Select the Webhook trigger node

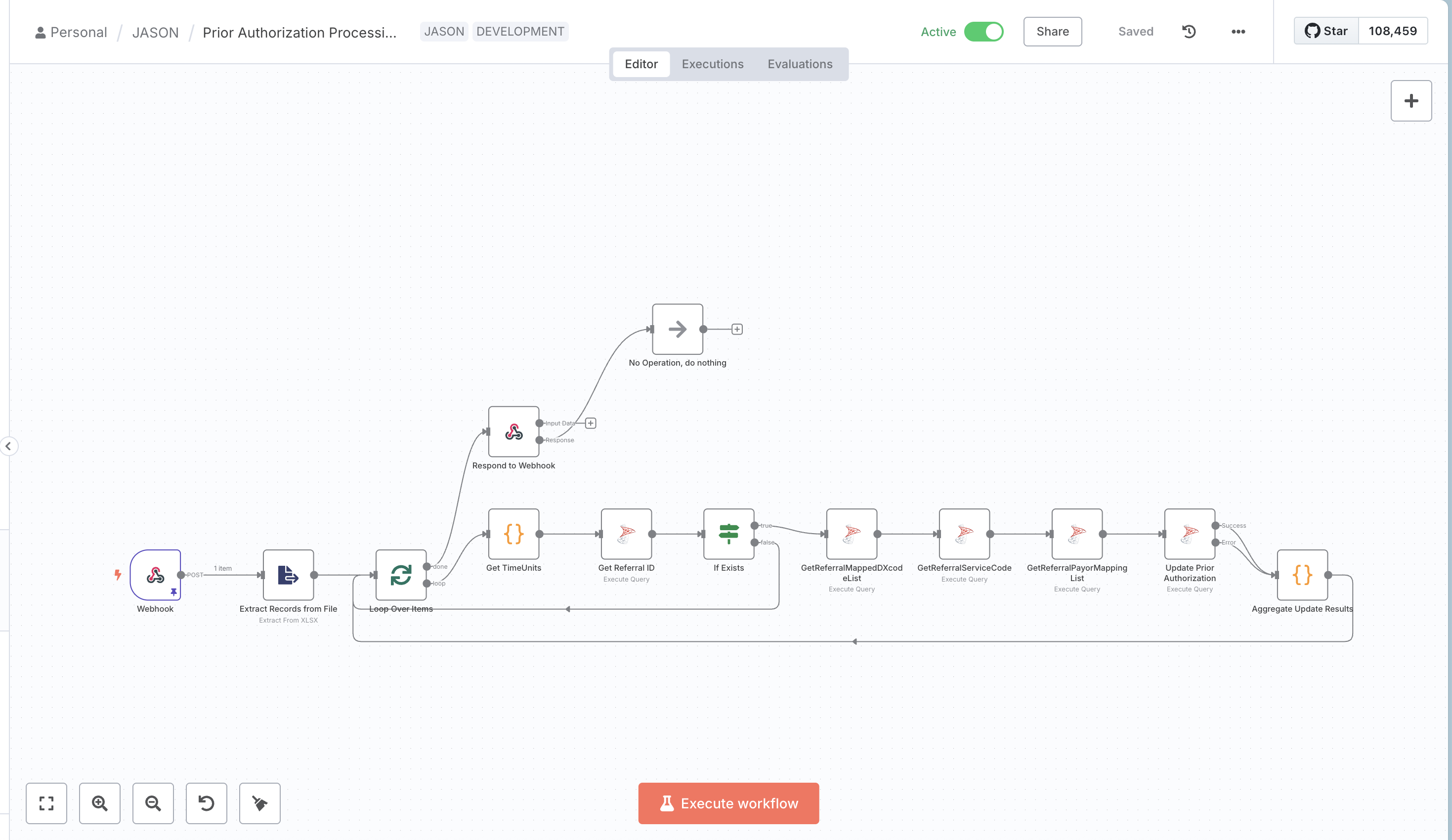pos(155,574)
